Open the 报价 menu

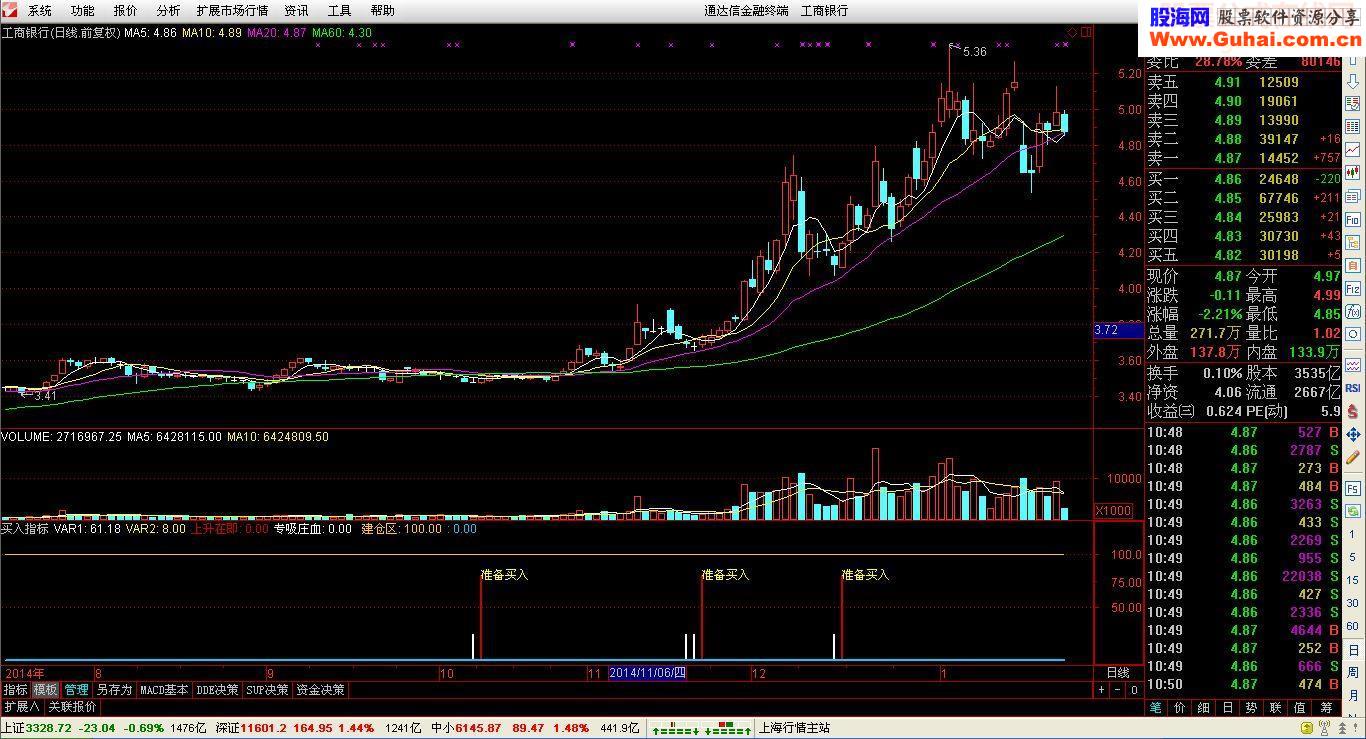tap(126, 11)
